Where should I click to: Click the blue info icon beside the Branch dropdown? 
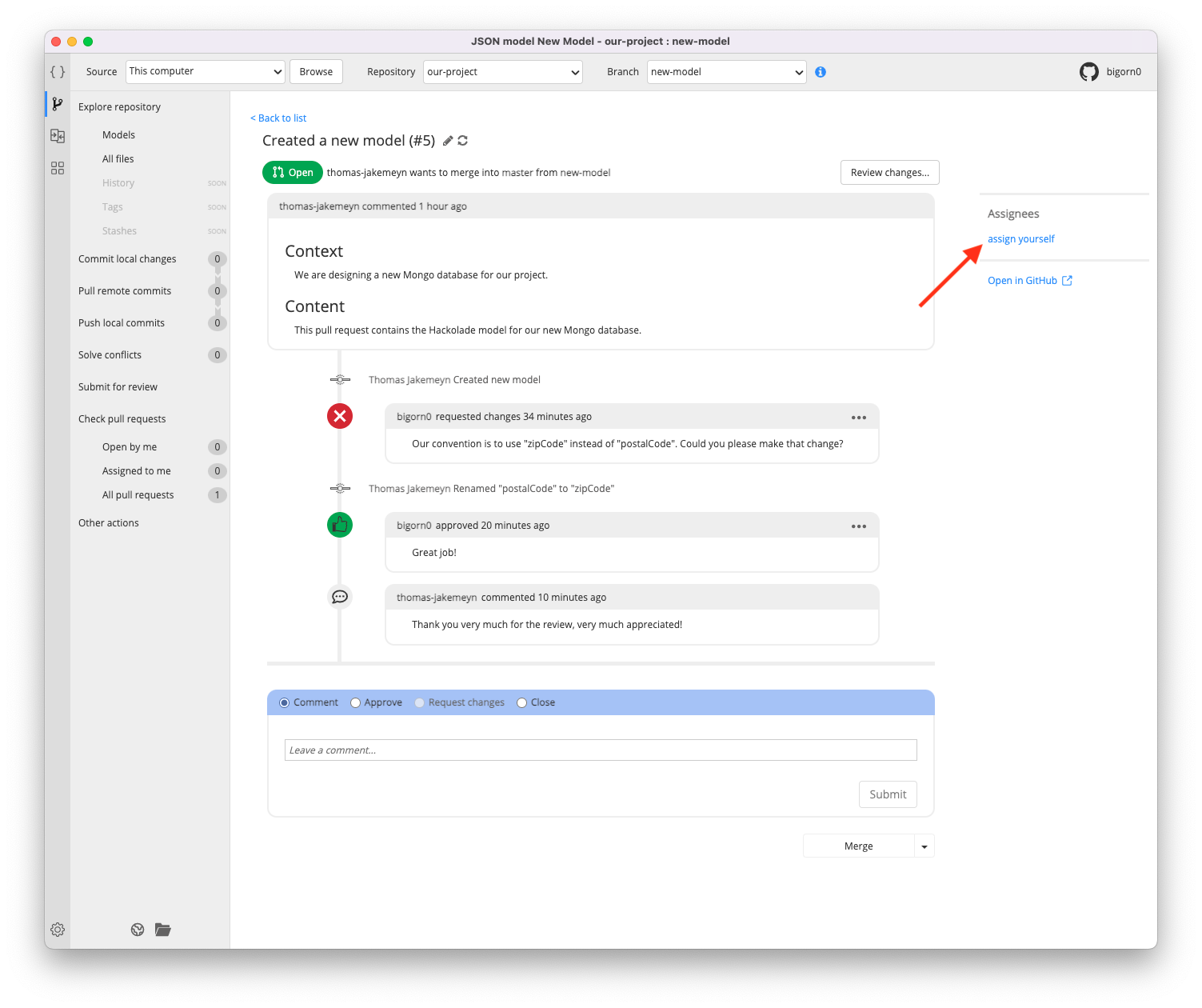pos(820,71)
